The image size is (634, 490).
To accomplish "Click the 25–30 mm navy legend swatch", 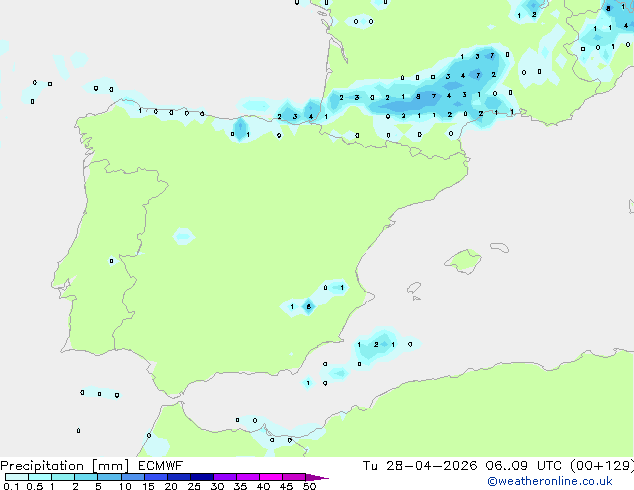I will [x=201, y=477].
